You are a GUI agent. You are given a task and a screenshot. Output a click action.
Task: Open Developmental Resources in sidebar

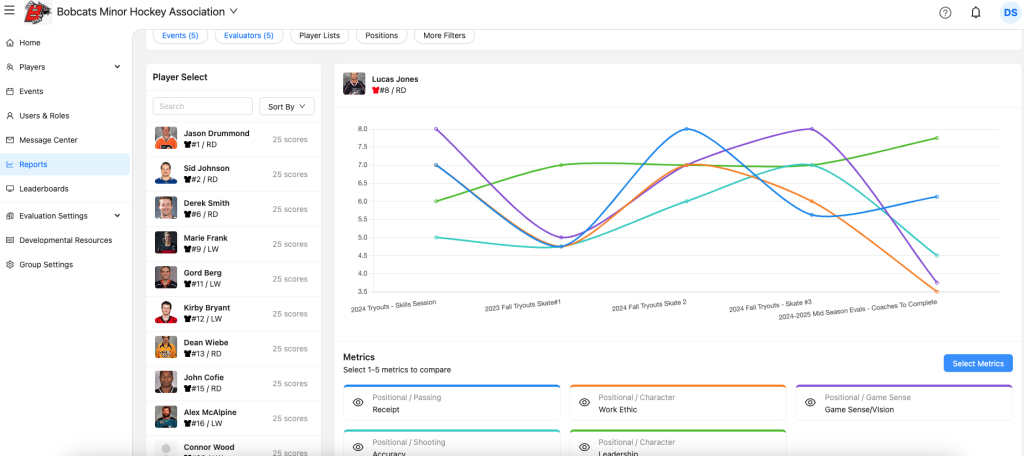point(65,240)
